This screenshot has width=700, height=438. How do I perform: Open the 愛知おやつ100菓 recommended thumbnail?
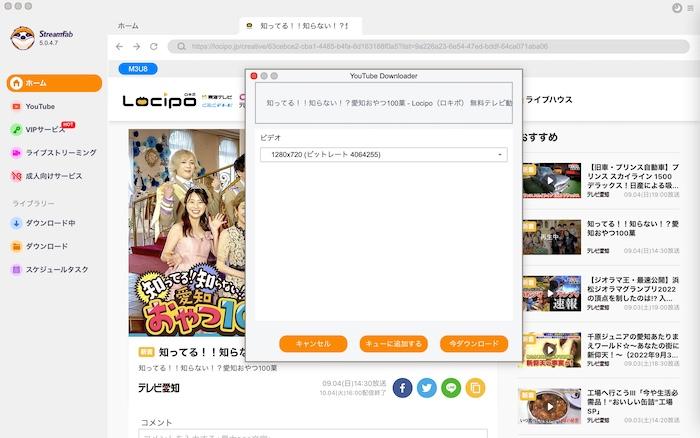click(x=551, y=237)
